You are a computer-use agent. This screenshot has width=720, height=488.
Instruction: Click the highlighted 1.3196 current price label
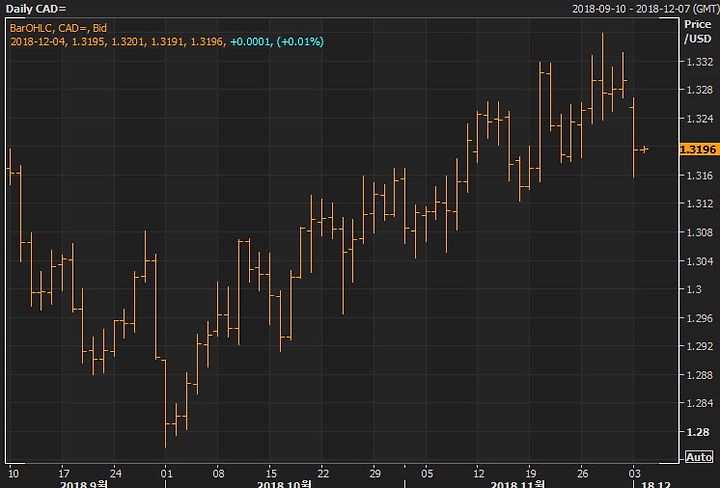point(698,149)
